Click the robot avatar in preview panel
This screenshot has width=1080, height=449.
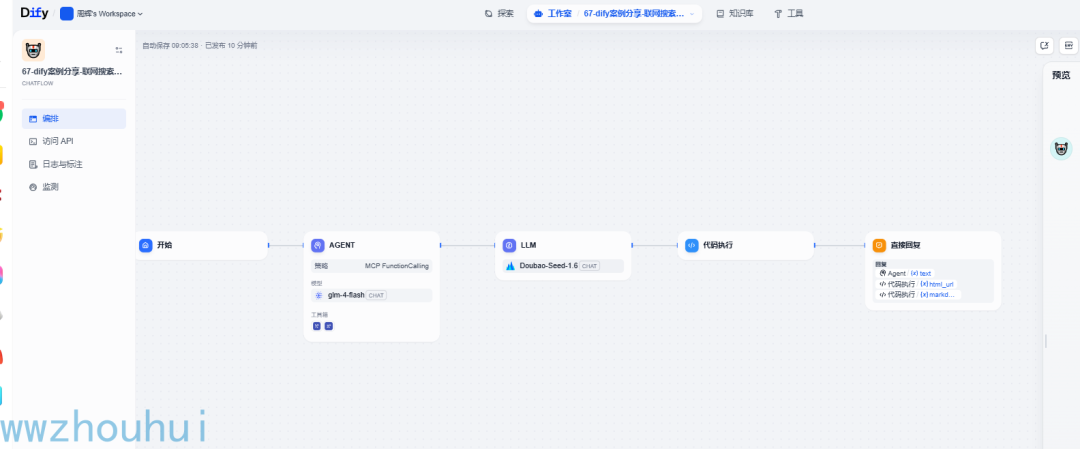click(x=1061, y=149)
